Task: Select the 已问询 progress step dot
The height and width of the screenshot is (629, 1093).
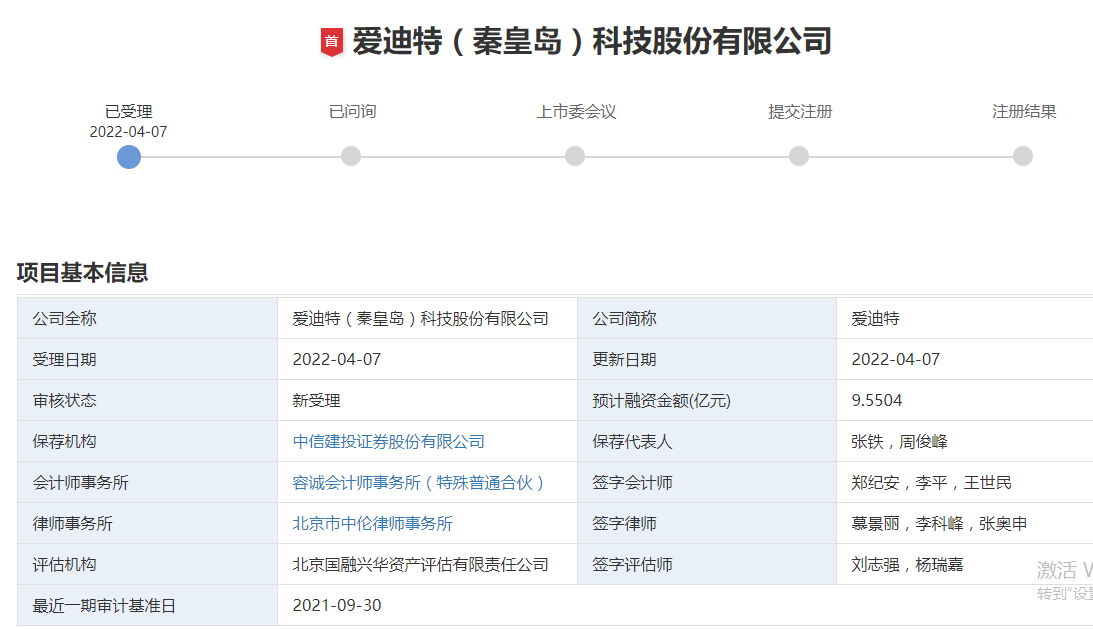Action: pyautogui.click(x=351, y=156)
